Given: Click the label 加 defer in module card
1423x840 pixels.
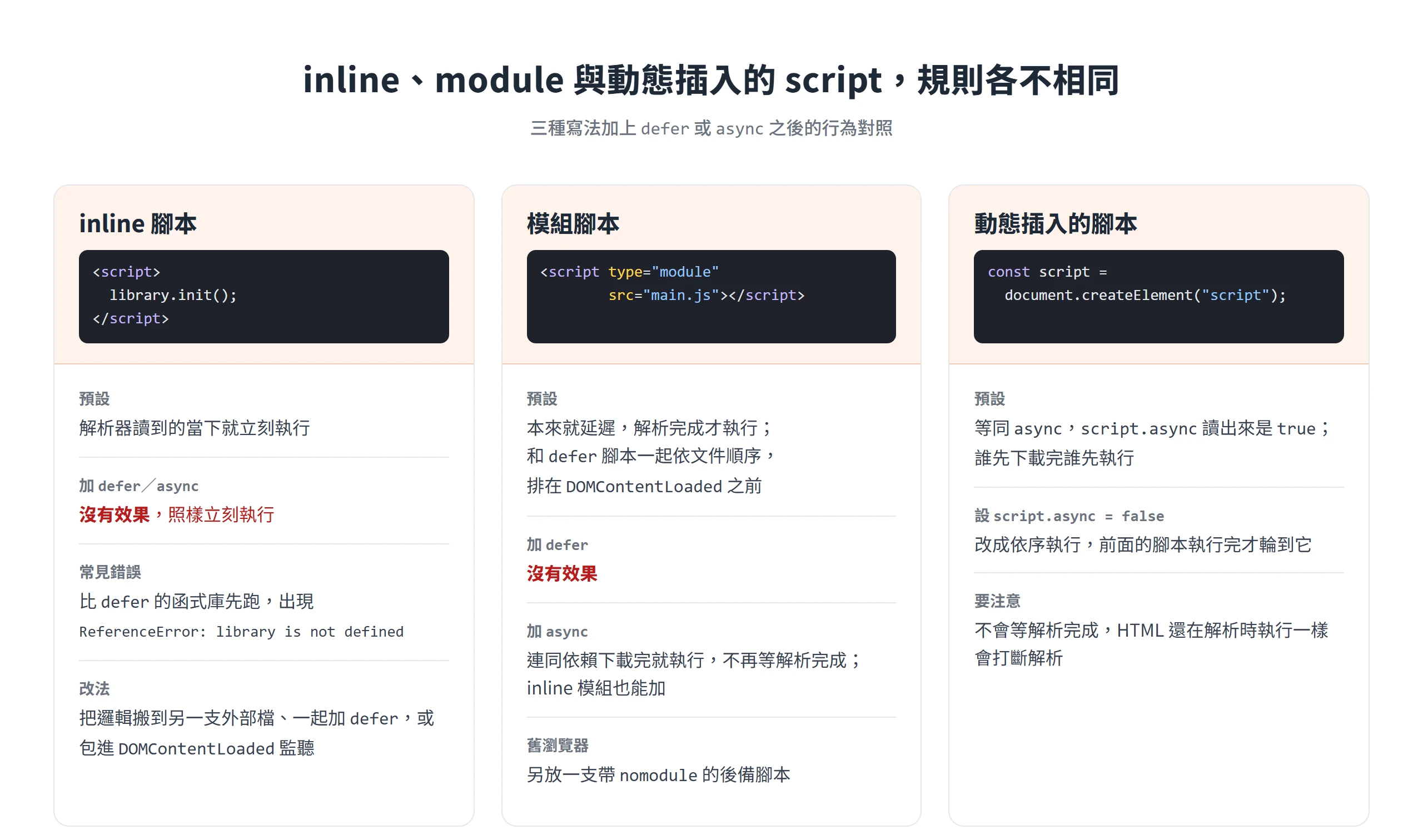Looking at the screenshot, I should (x=557, y=545).
